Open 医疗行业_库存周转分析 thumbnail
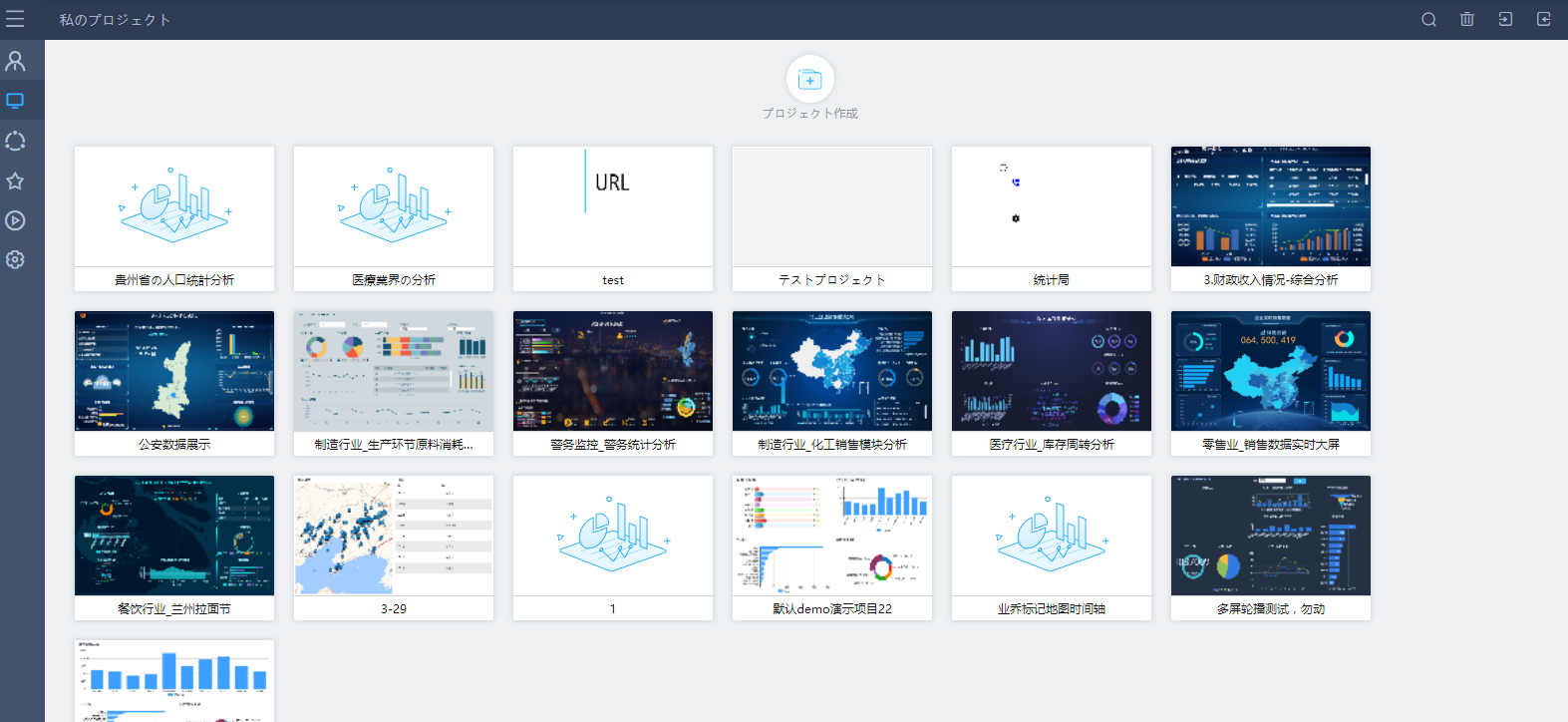The height and width of the screenshot is (722, 1568). coord(1052,371)
